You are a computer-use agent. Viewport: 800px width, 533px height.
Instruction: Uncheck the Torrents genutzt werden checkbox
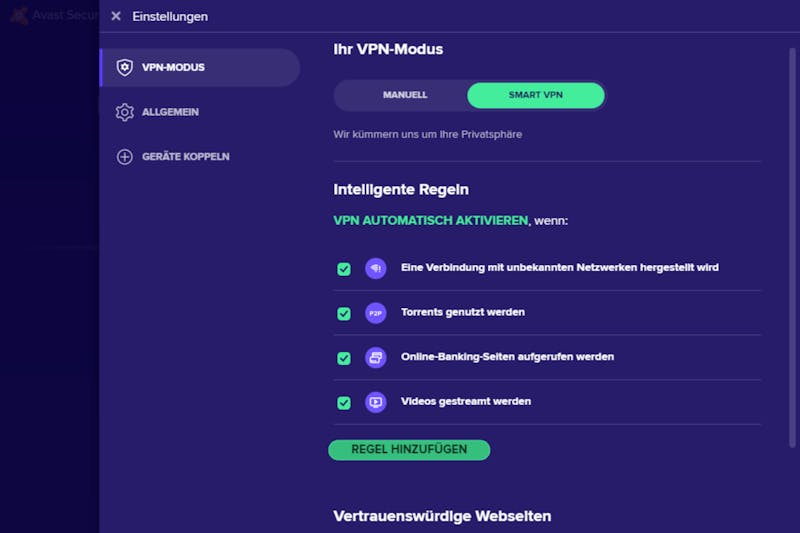click(x=344, y=314)
